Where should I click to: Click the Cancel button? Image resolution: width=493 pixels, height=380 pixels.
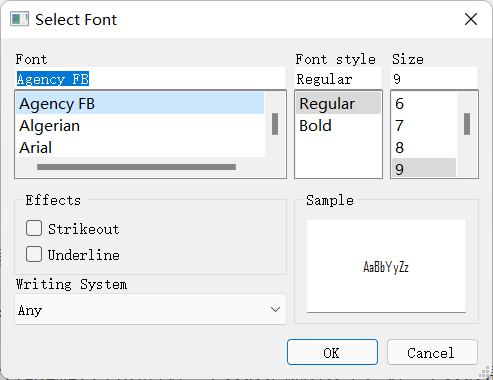(x=432, y=352)
